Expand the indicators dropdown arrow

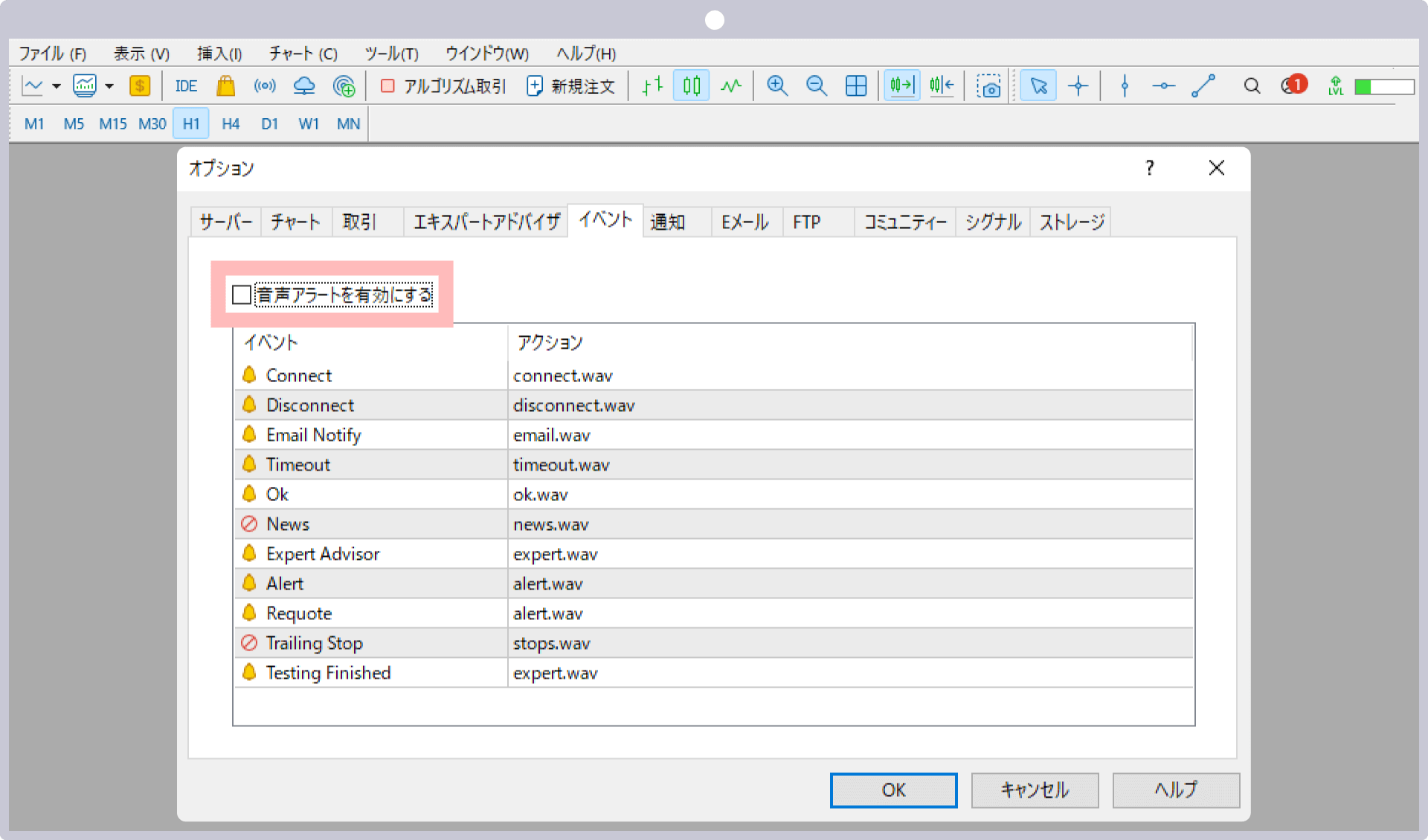point(109,86)
